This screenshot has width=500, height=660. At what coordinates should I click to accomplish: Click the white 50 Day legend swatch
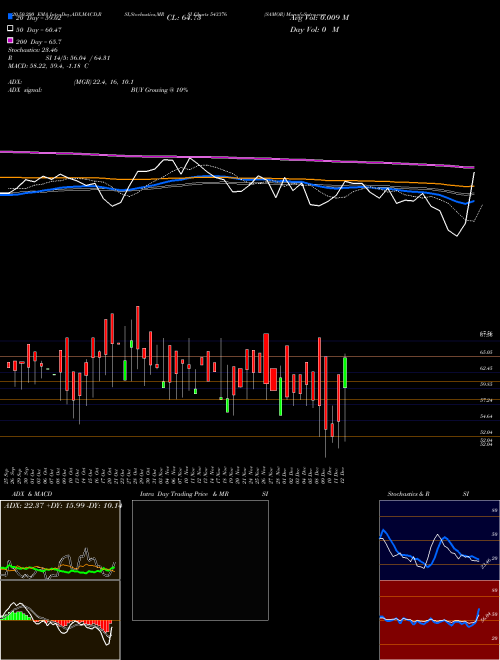tap(11, 29)
